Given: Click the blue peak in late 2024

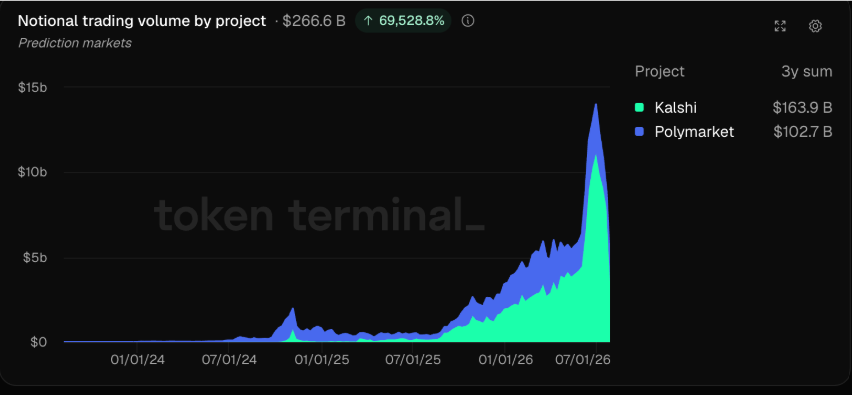Looking at the screenshot, I should (x=293, y=309).
